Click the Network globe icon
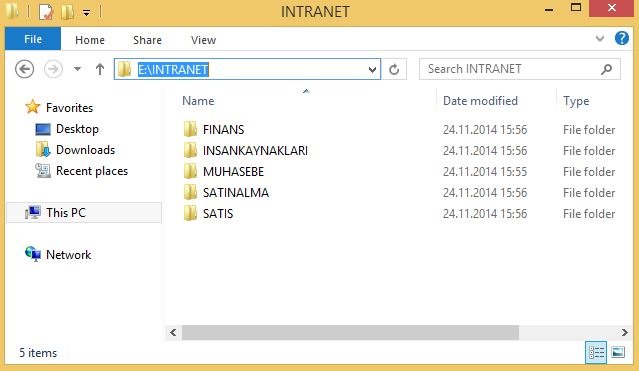Image resolution: width=639 pixels, height=371 pixels. pos(33,254)
